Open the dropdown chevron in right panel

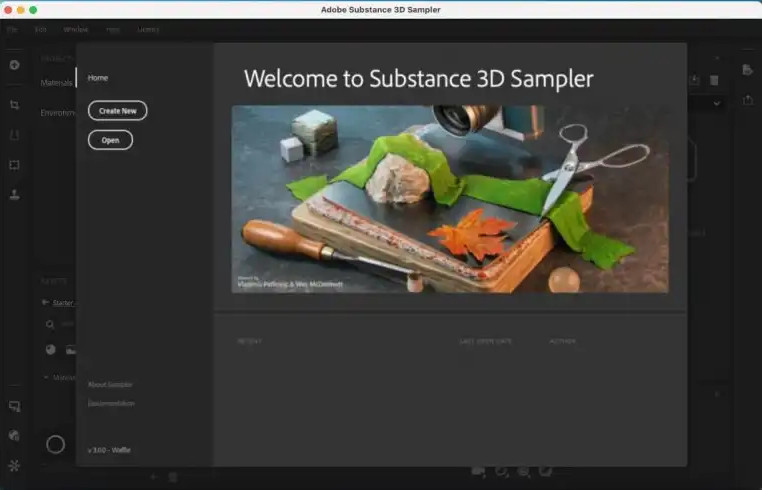pyautogui.click(x=717, y=104)
